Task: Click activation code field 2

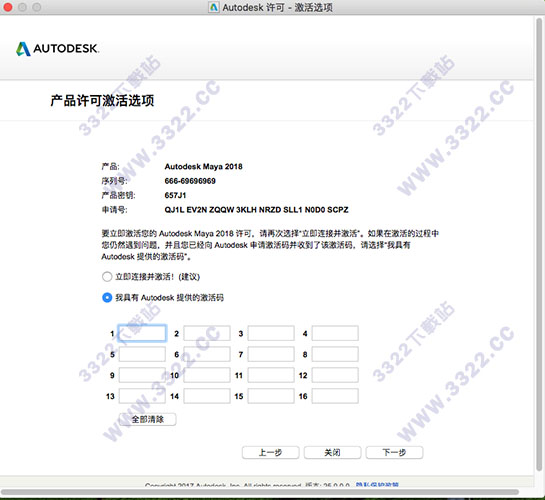Action: point(207,334)
